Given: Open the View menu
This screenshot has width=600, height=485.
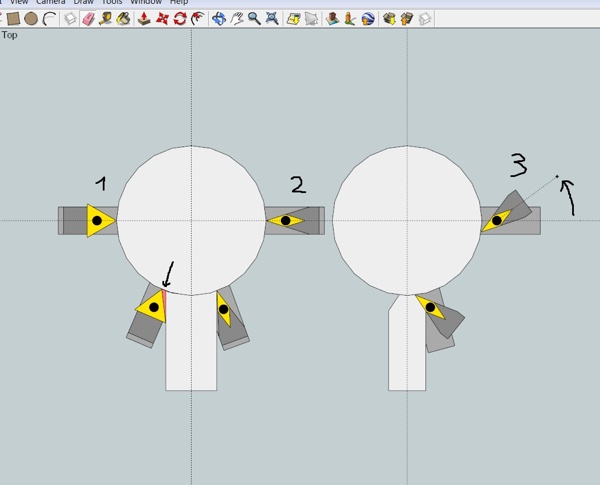Looking at the screenshot, I should point(19,2).
